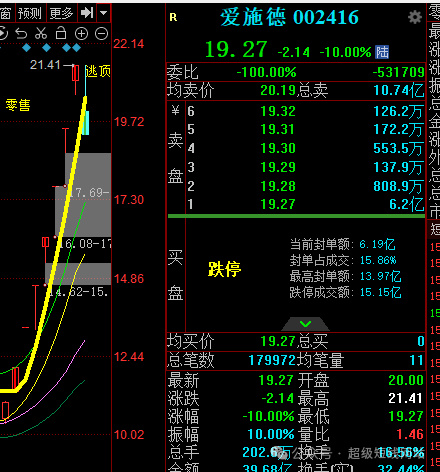The width and height of the screenshot is (440, 472).
Task: Select sell level 2 price 19.28
Action: coord(278,186)
